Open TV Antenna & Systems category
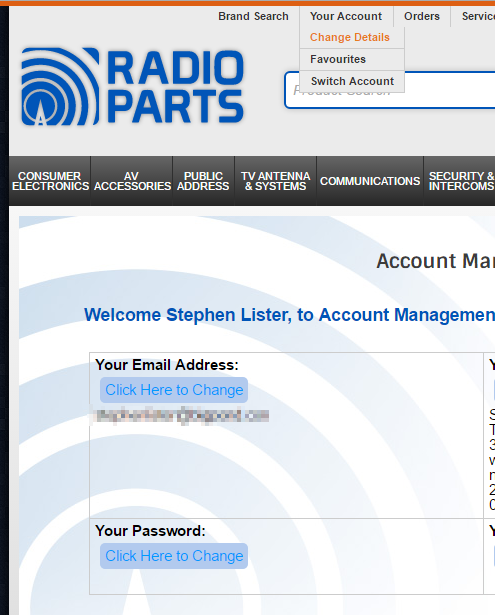The width and height of the screenshot is (495, 615). (275, 181)
